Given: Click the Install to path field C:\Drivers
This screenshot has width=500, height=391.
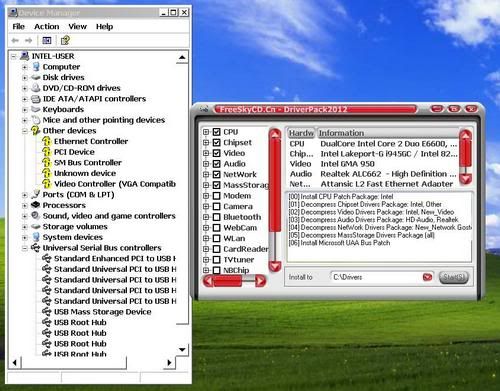Looking at the screenshot, I should point(377,277).
